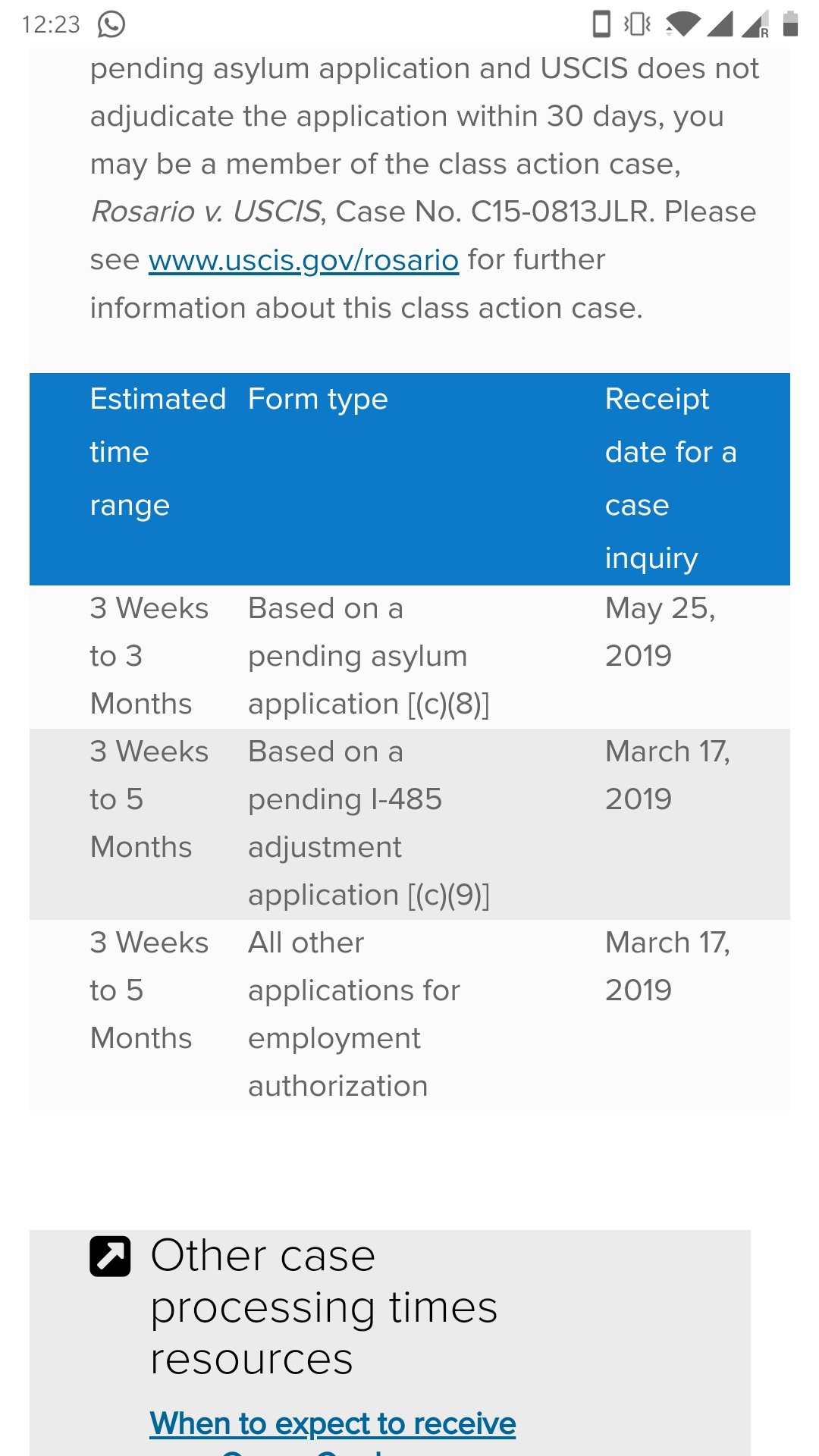
Task: Open the www.uscis.gov/rosario link
Action: [303, 260]
